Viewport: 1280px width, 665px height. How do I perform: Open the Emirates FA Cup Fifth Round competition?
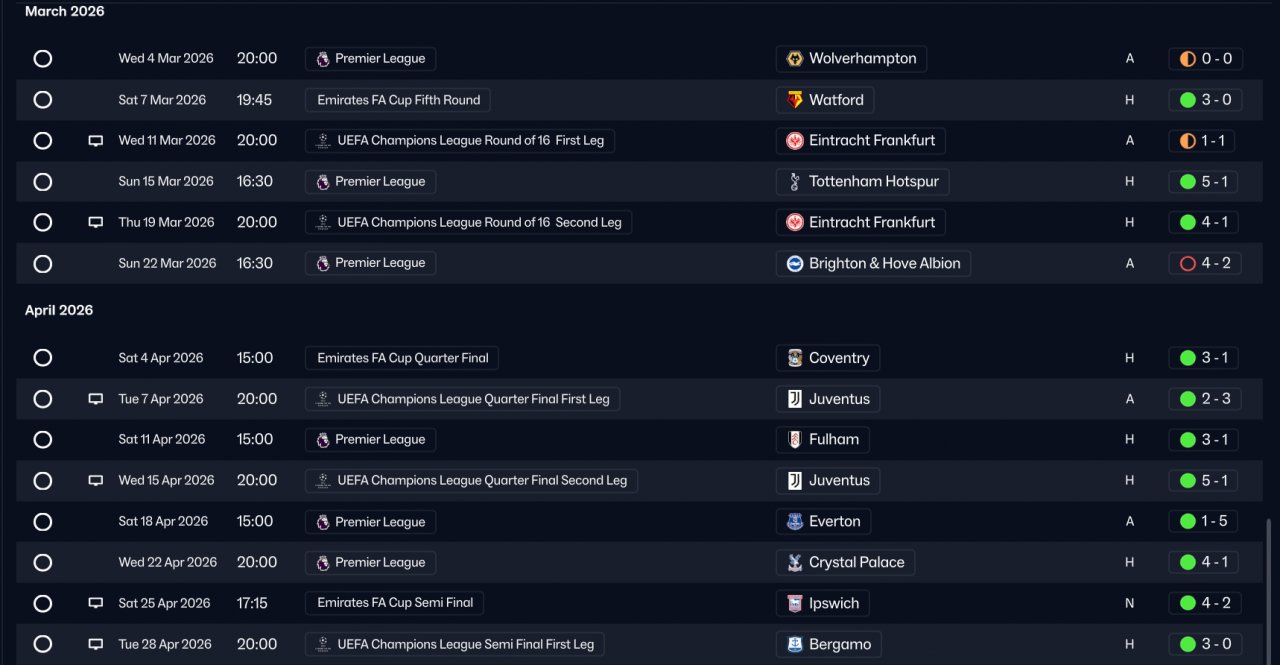click(x=398, y=100)
